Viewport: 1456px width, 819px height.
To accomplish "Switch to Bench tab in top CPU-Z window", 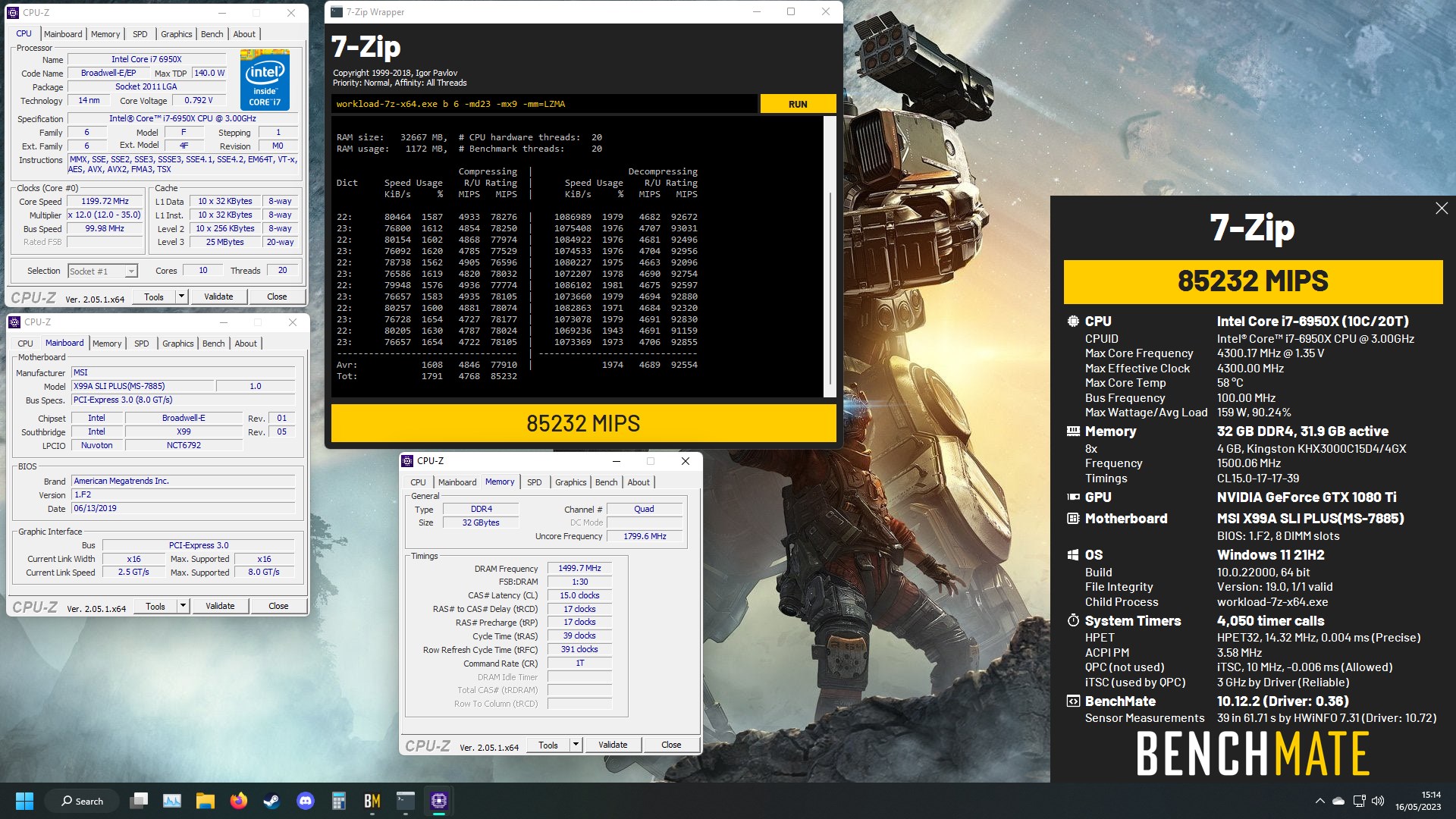I will (212, 34).
